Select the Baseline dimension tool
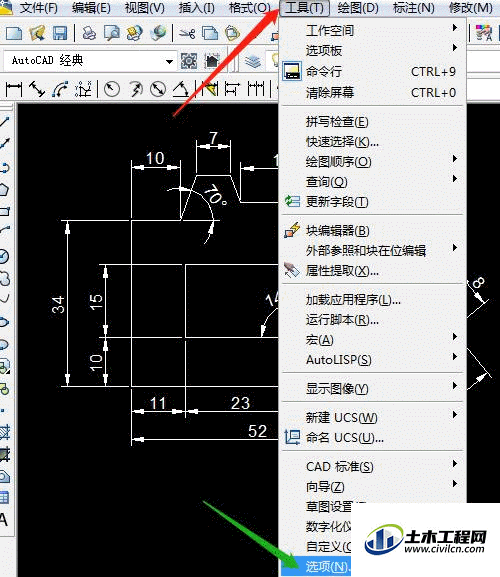This screenshot has height=577, width=500. 232,89
